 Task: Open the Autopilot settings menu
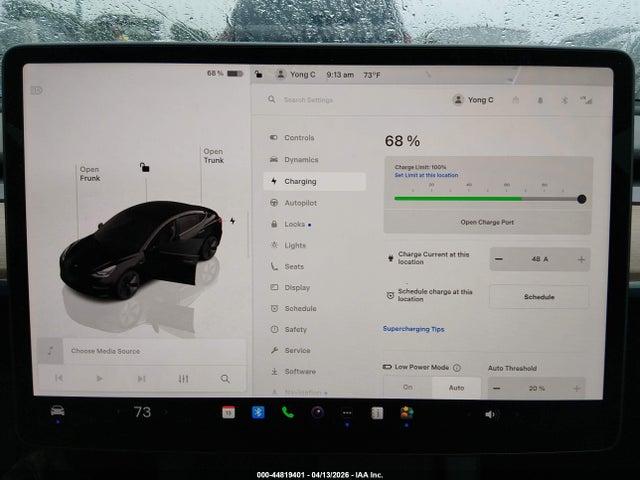293,203
